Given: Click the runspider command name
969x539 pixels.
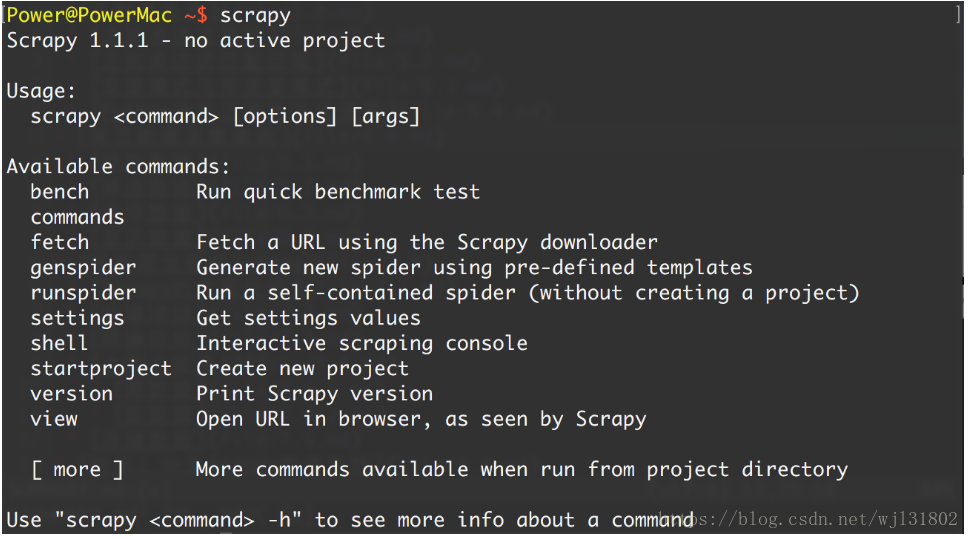Looking at the screenshot, I should coord(83,293).
